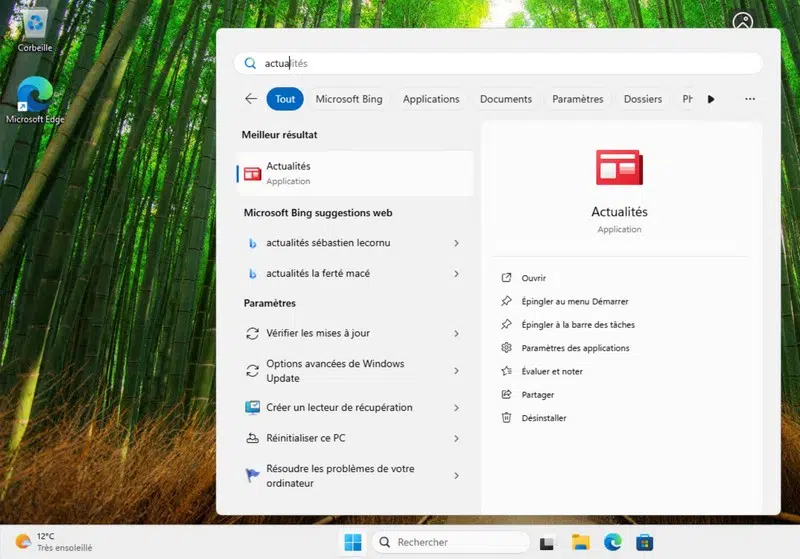The width and height of the screenshot is (800, 559).
Task: Click Ouvrir to launch Actualités
Action: pos(533,278)
